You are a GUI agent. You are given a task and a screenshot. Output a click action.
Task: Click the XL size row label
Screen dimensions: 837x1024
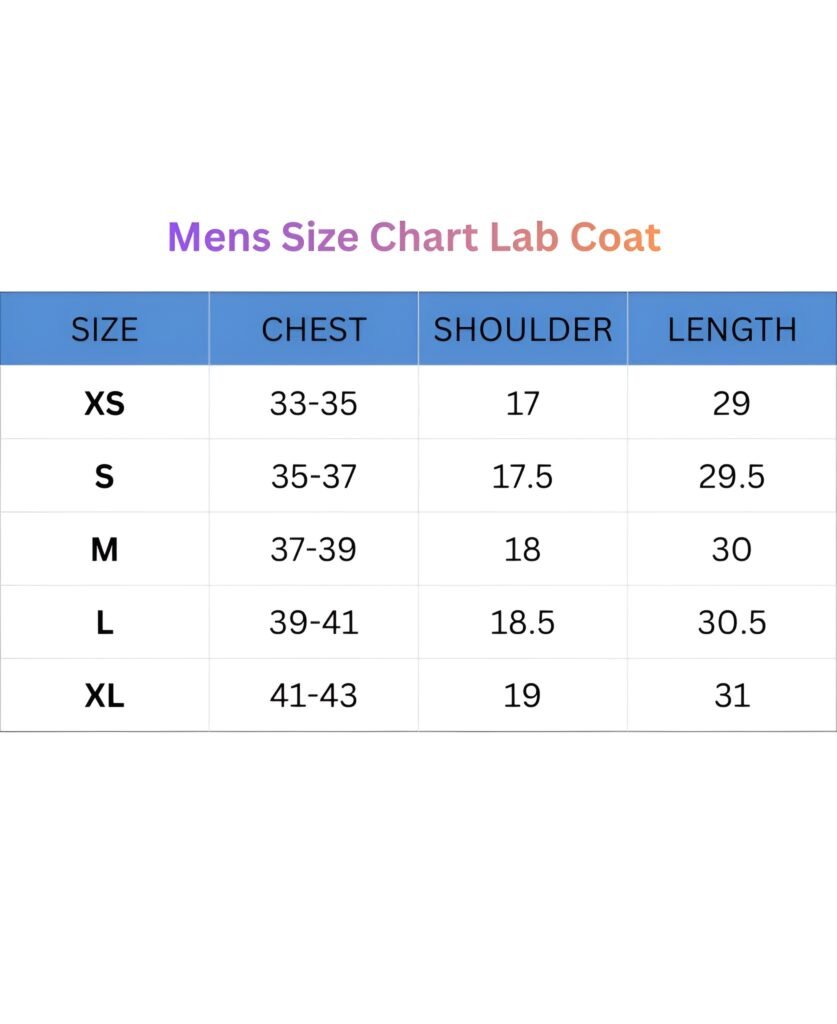[104, 696]
